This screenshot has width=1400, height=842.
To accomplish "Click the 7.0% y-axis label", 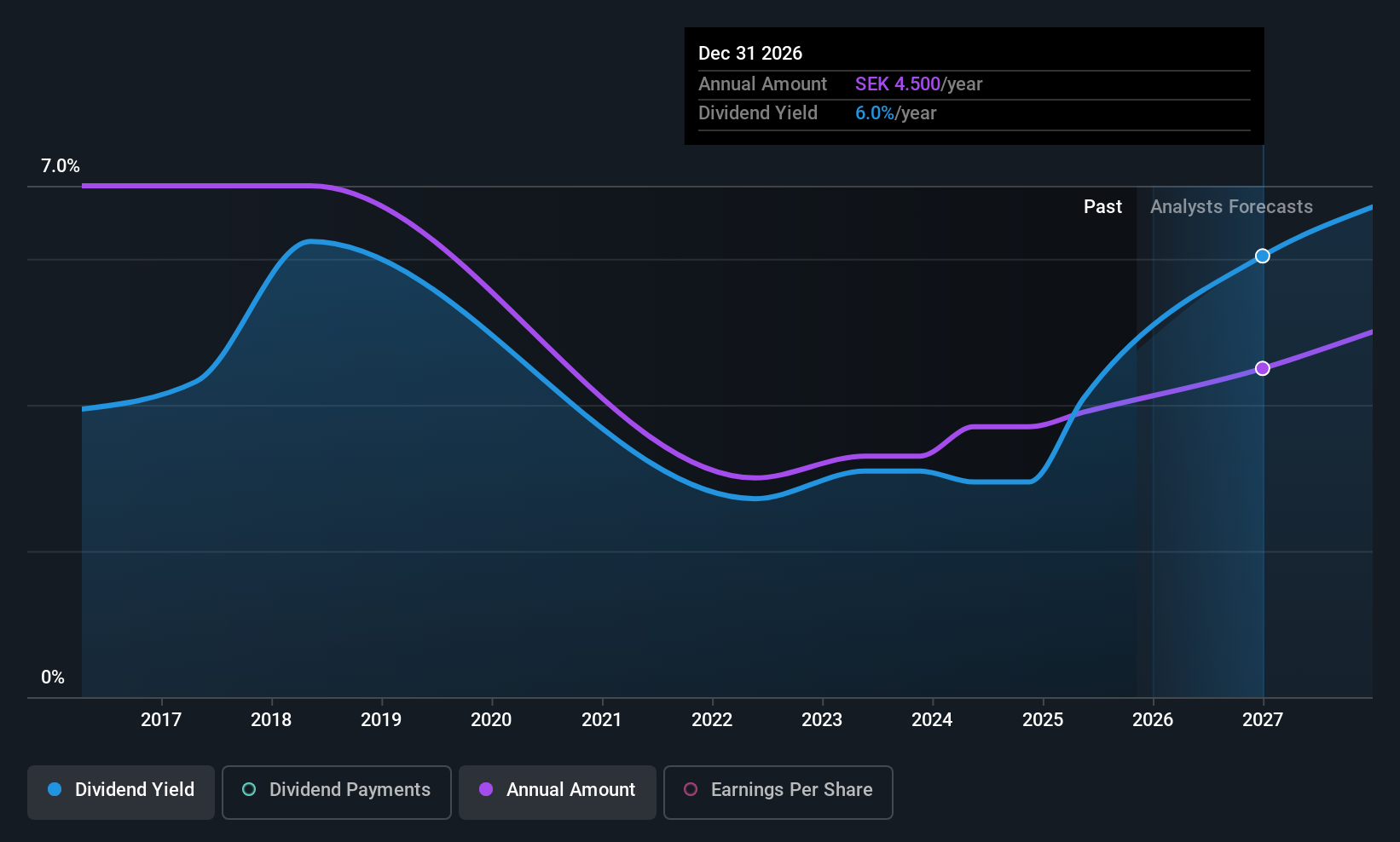I will [61, 166].
